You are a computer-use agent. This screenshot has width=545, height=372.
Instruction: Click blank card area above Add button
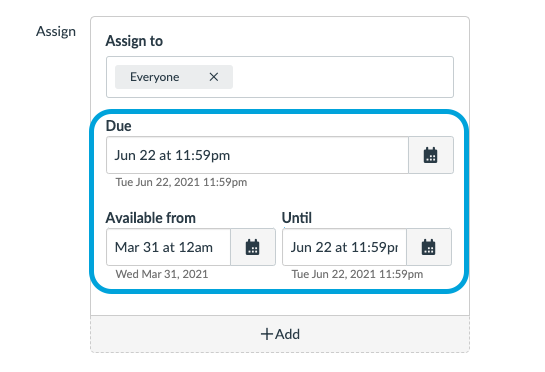280,304
